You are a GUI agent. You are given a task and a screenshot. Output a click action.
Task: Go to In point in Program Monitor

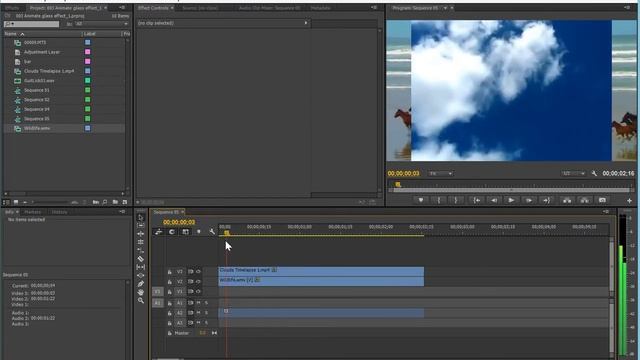(x=476, y=200)
